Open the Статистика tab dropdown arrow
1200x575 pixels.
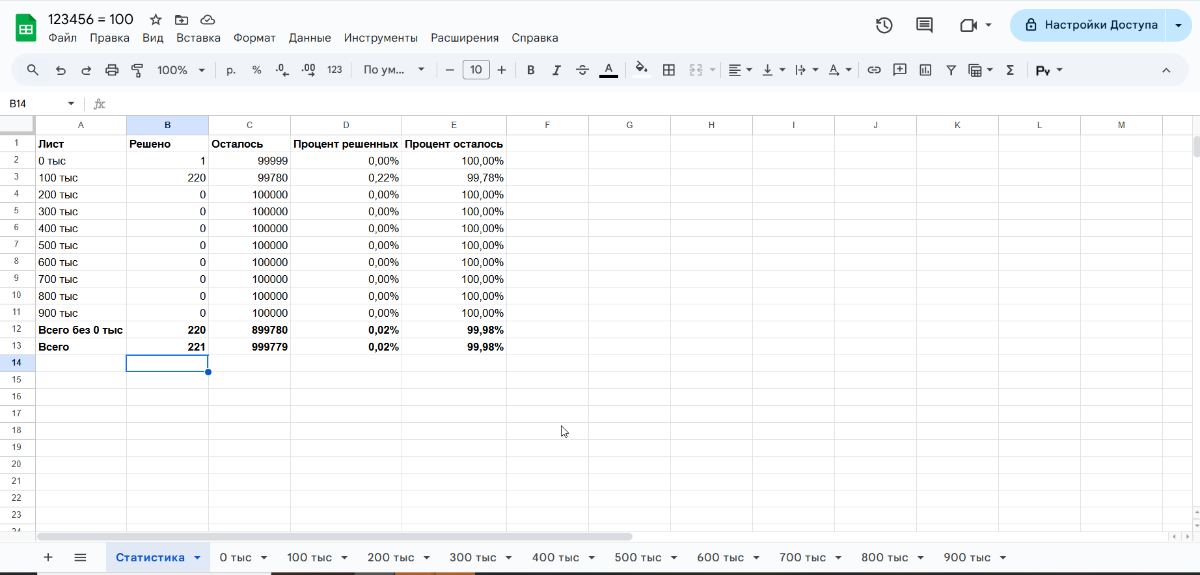click(x=197, y=558)
